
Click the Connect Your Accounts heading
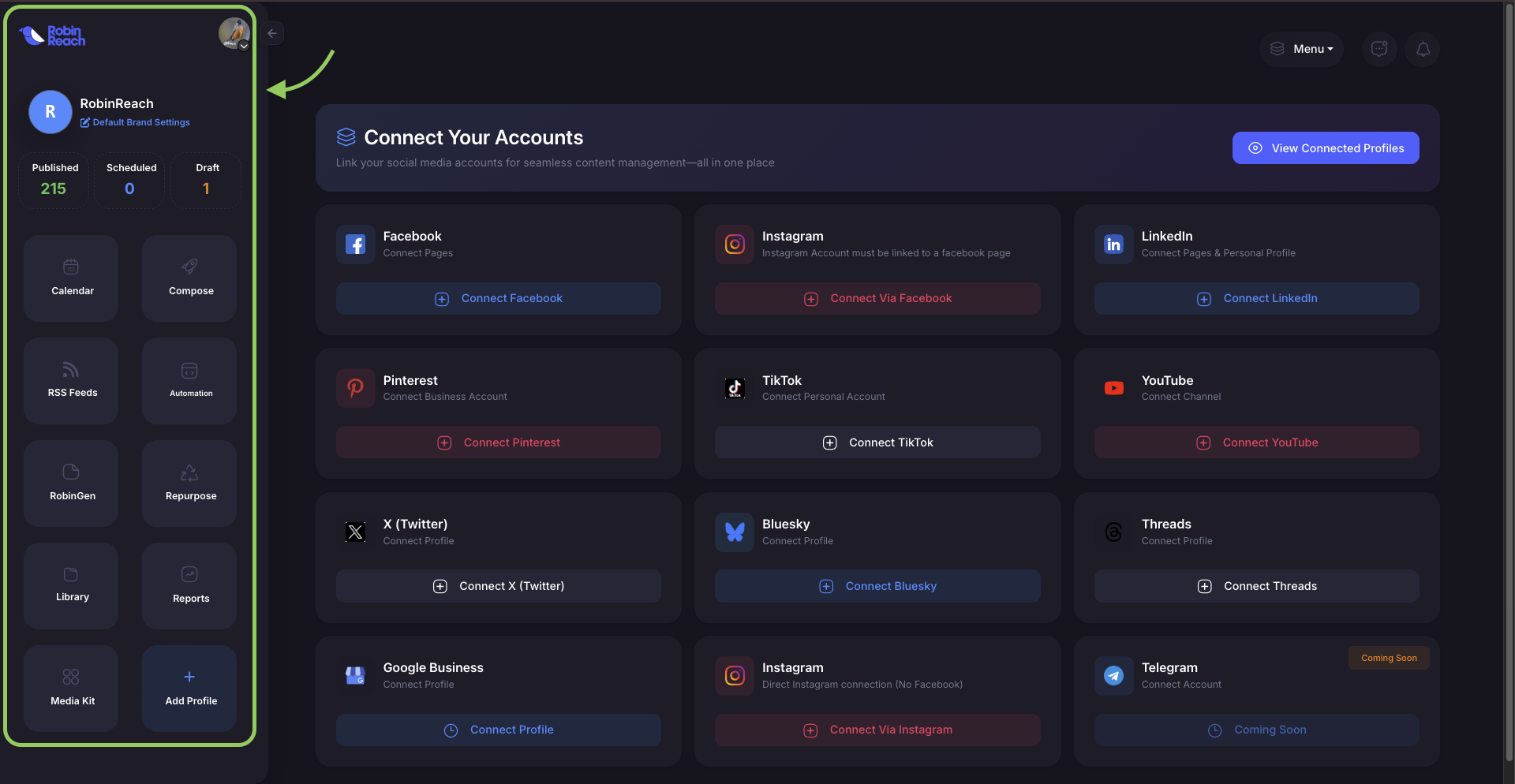click(473, 137)
